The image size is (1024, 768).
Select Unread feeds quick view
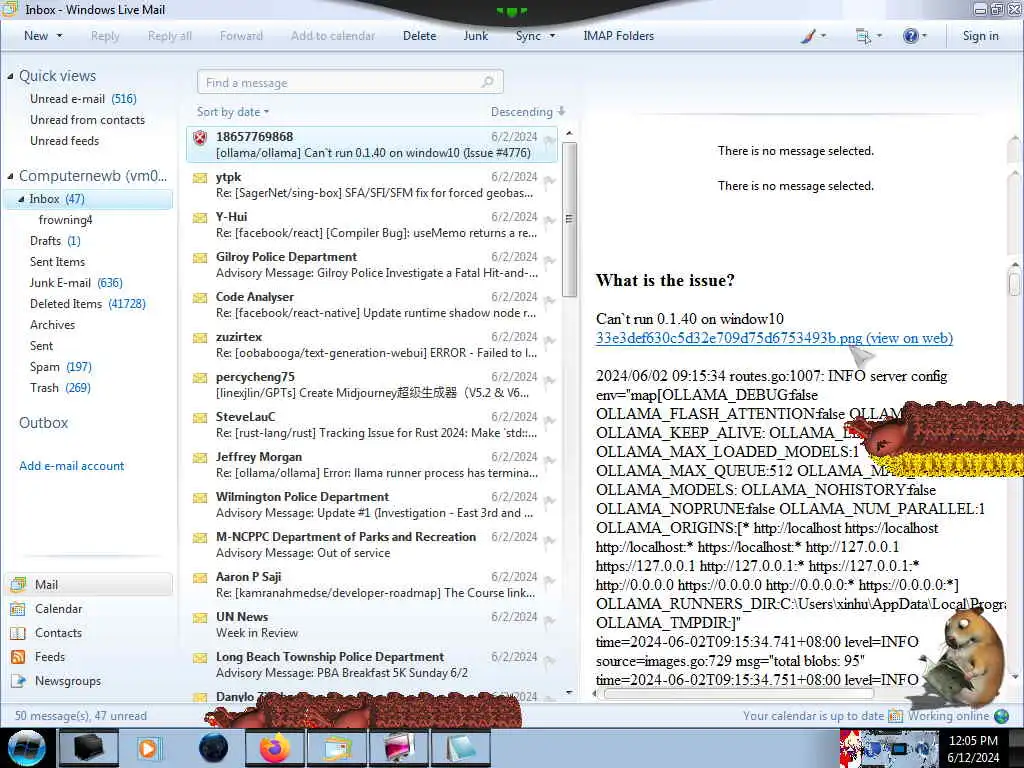click(x=65, y=141)
